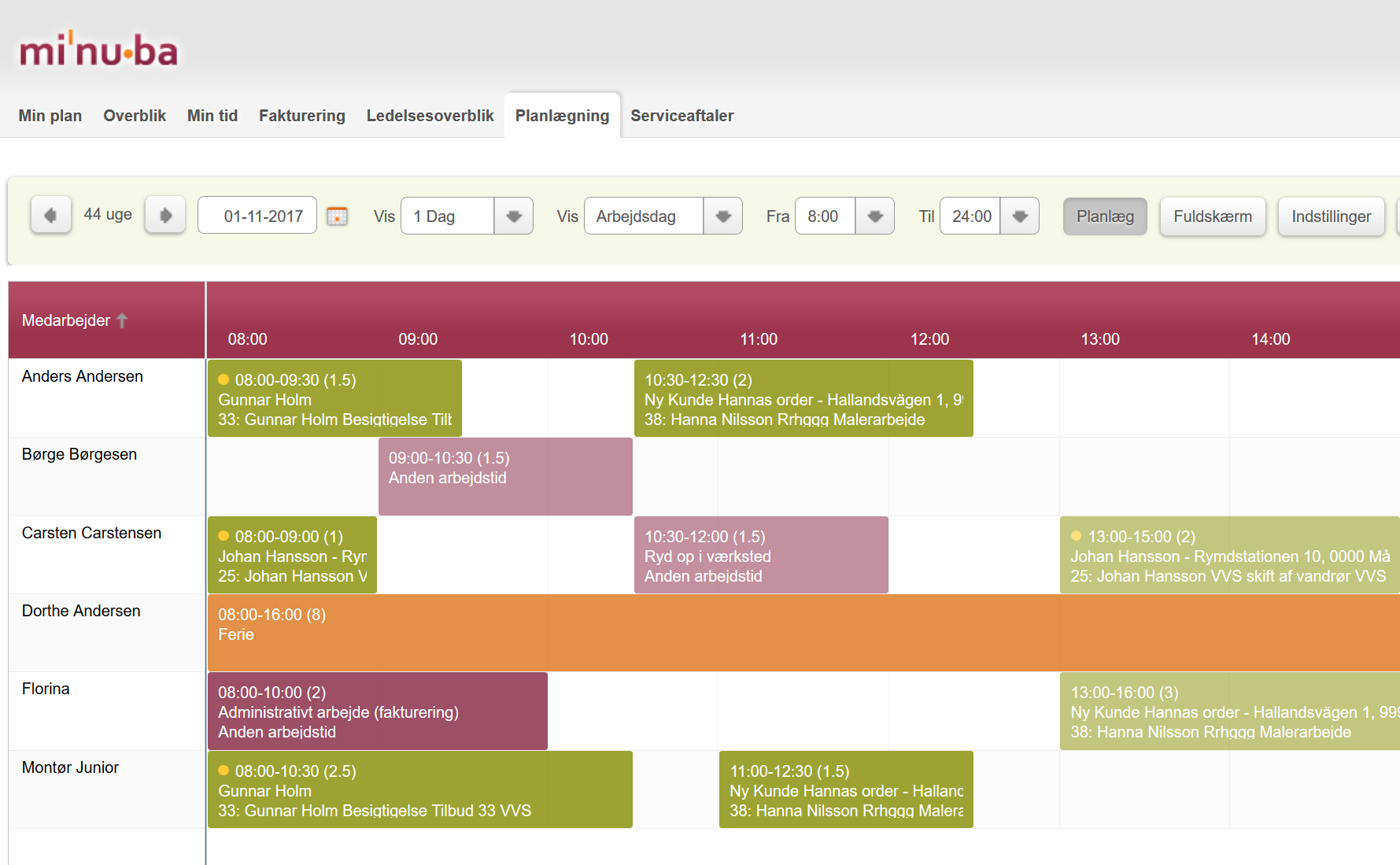This screenshot has width=1400, height=865.
Task: Select employee Børge Børgesen
Action: (x=79, y=454)
